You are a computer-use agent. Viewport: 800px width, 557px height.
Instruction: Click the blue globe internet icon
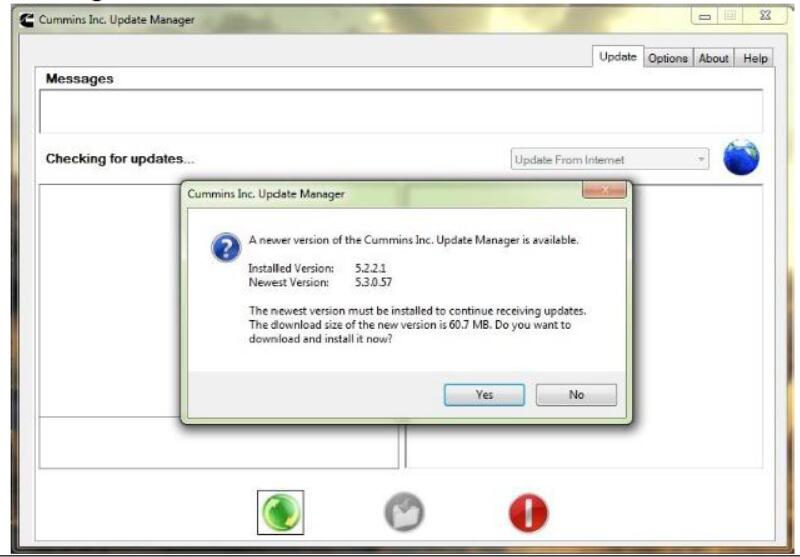point(741,157)
